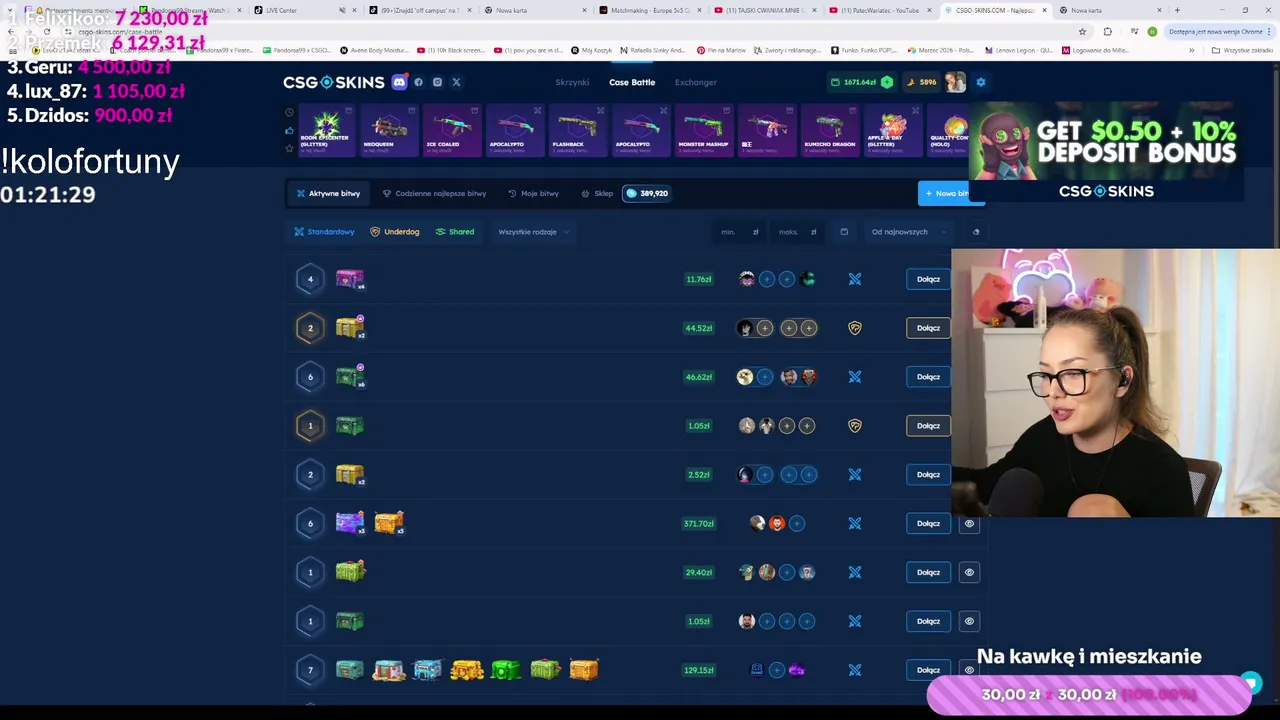Click the CSGO-SKINS logo
1280x720 pixels.
click(333, 82)
